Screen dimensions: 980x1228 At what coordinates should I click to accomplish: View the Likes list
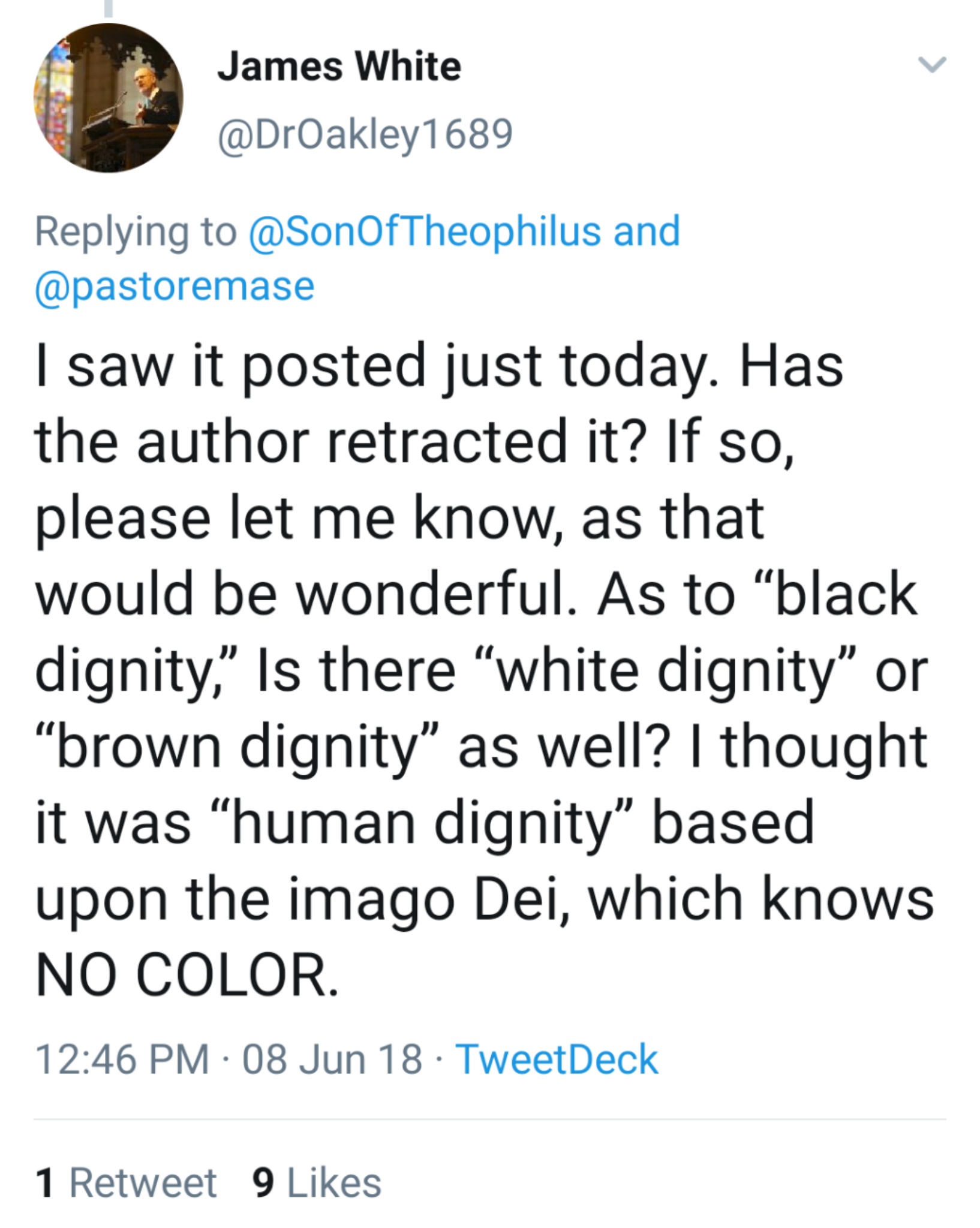click(334, 1183)
